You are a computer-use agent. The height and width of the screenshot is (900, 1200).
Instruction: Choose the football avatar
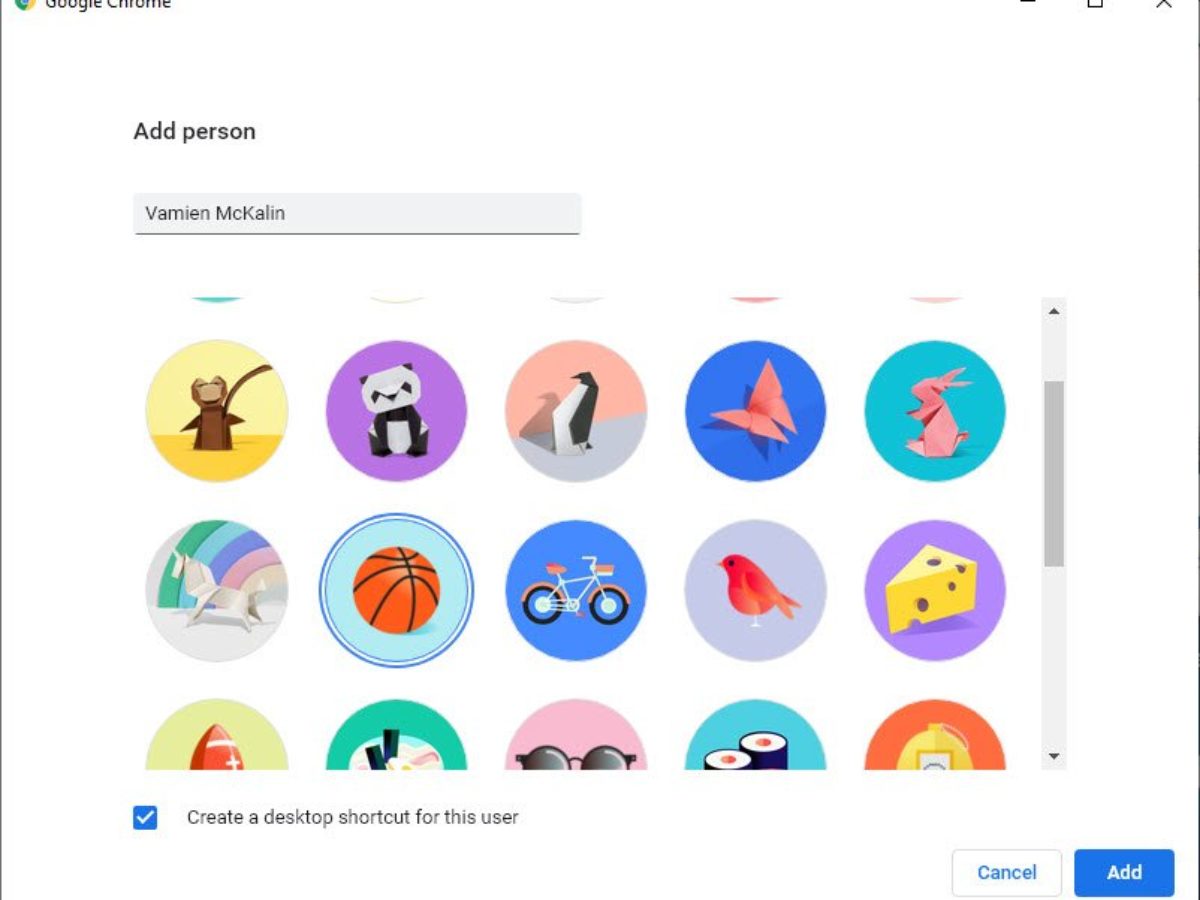coord(217,735)
